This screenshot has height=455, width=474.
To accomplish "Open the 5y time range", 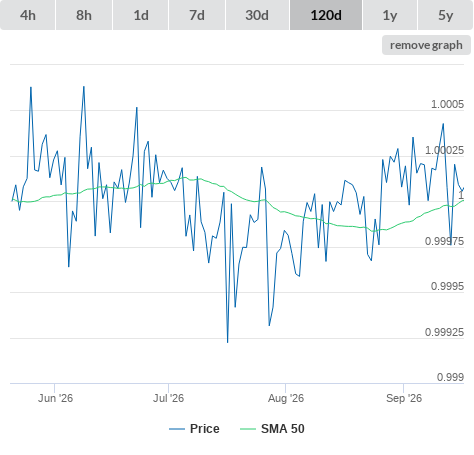I will click(446, 15).
